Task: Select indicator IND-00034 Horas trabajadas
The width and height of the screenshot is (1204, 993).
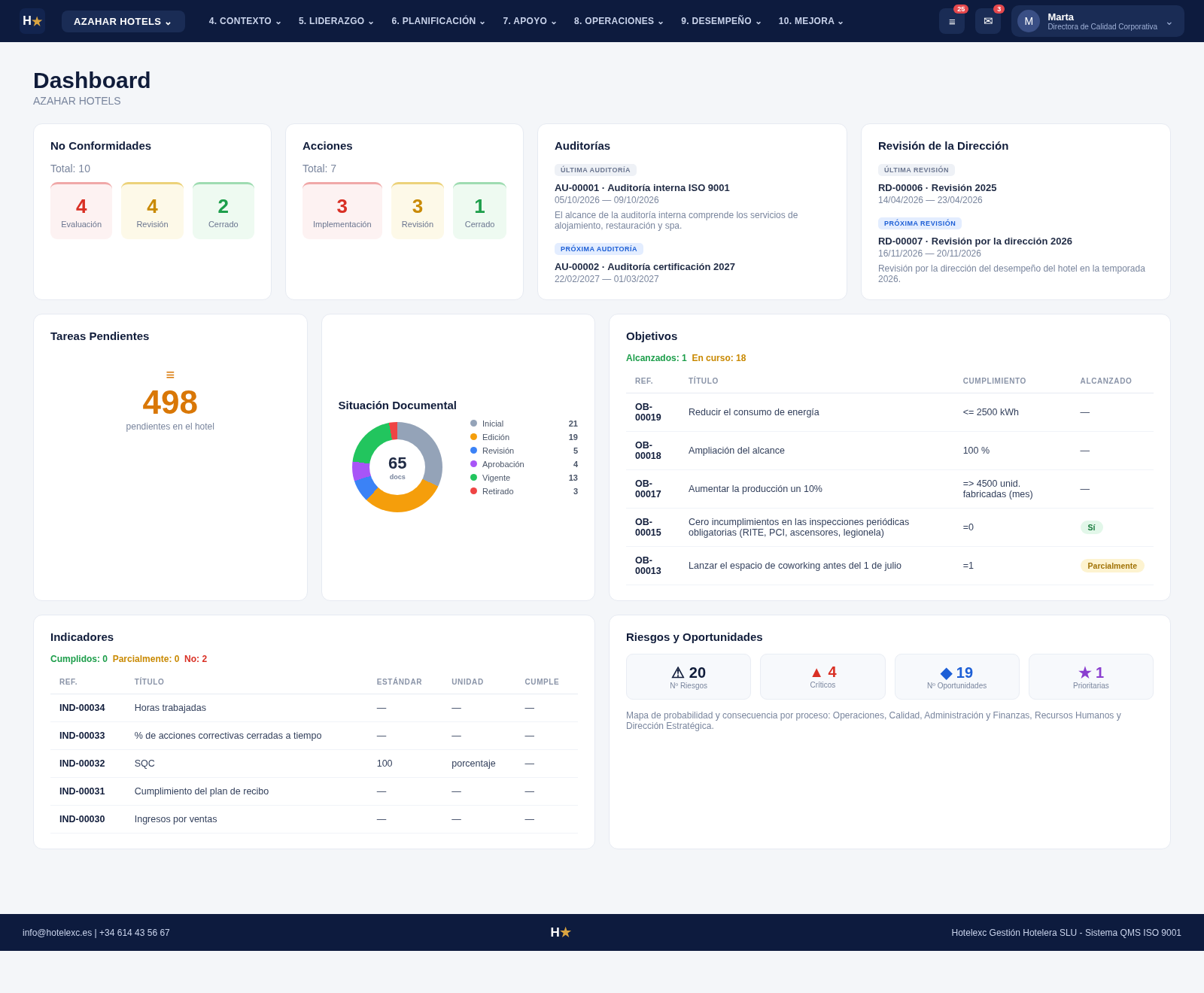Action: tap(314, 708)
